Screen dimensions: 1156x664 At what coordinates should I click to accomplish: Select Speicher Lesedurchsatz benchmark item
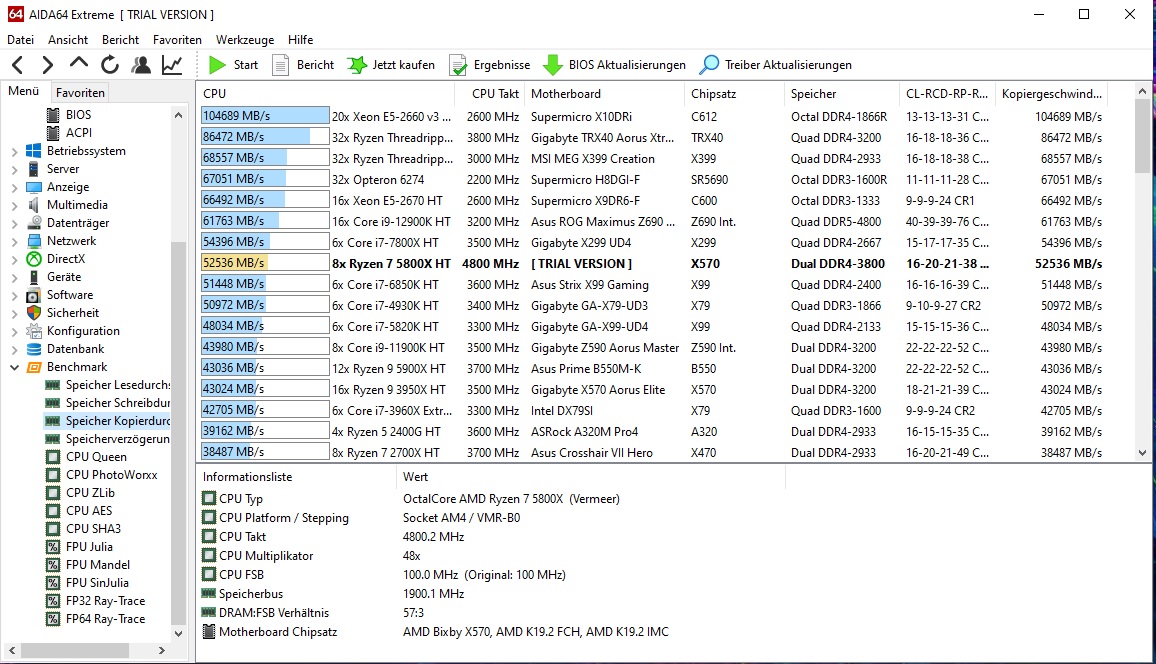108,385
